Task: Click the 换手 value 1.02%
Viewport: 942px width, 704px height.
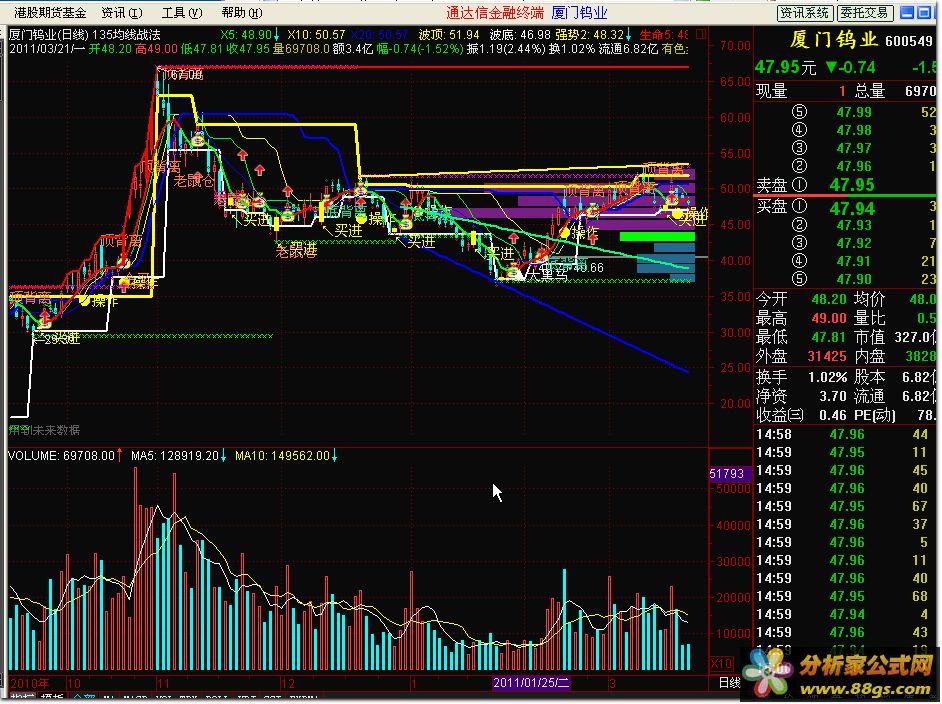Action: click(827, 377)
